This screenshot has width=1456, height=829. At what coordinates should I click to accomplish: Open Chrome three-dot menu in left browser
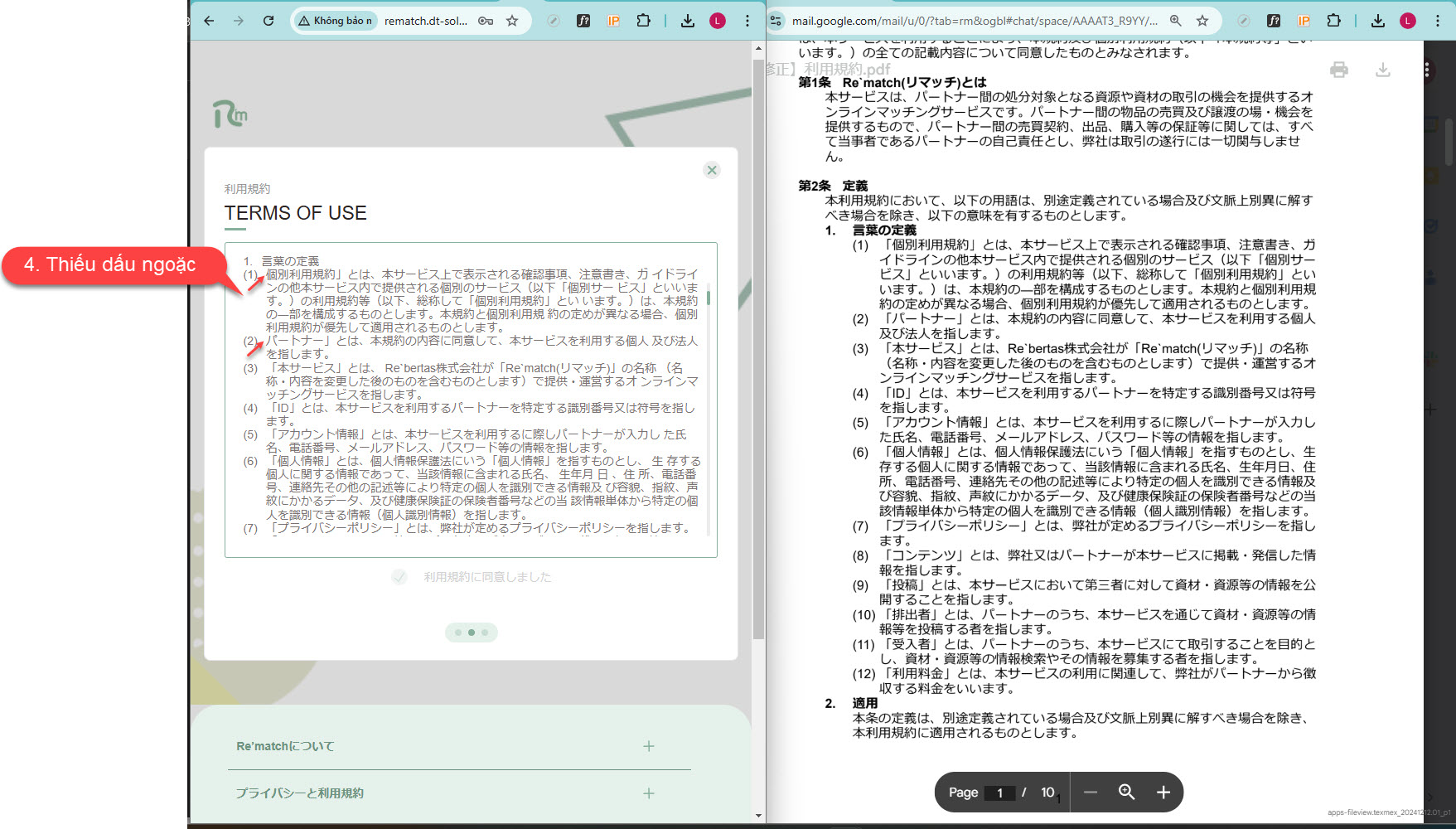coord(747,21)
